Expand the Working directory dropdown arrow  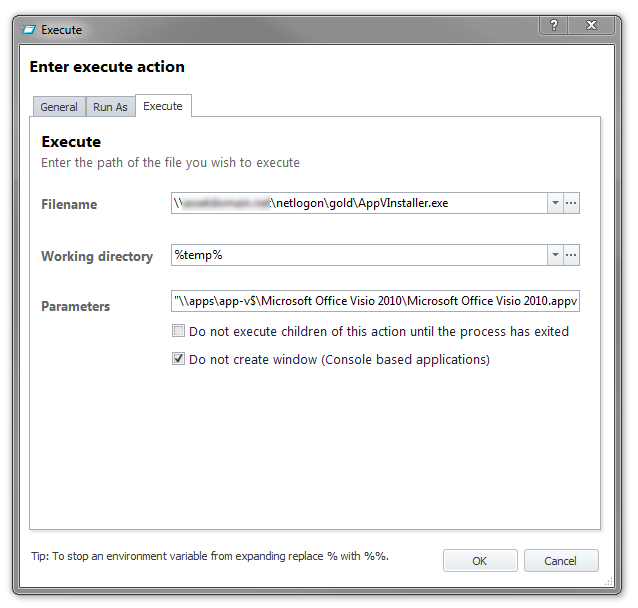(x=555, y=255)
